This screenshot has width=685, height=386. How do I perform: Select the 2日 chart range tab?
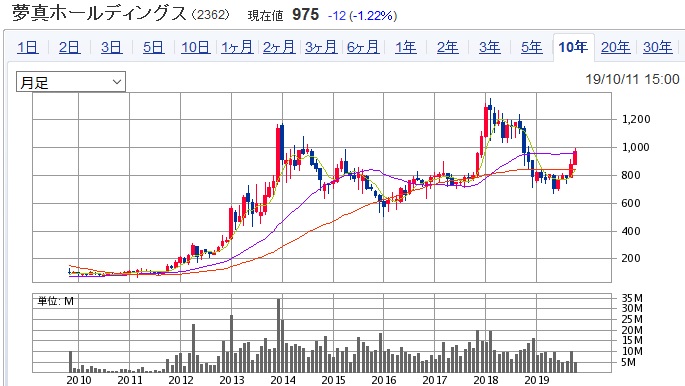[x=69, y=47]
